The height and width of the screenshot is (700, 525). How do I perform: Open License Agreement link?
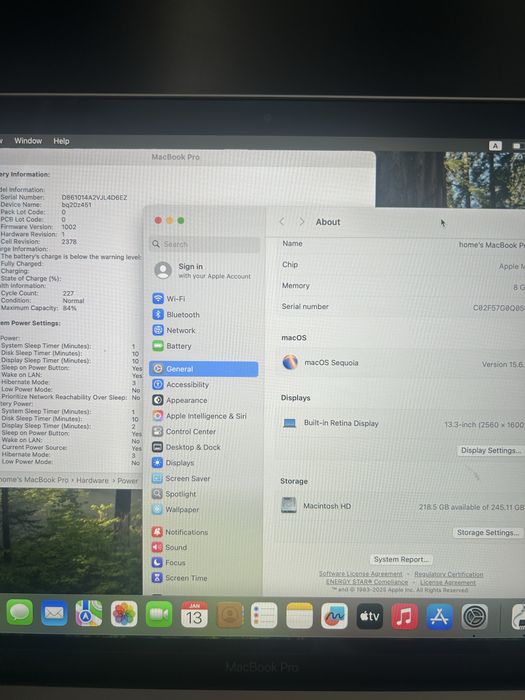(x=448, y=583)
